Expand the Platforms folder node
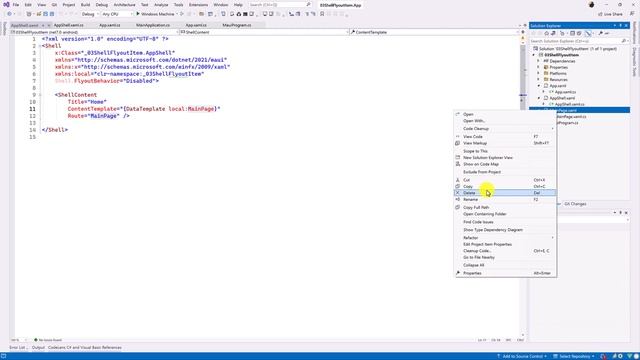The width and height of the screenshot is (640, 360). (x=538, y=73)
